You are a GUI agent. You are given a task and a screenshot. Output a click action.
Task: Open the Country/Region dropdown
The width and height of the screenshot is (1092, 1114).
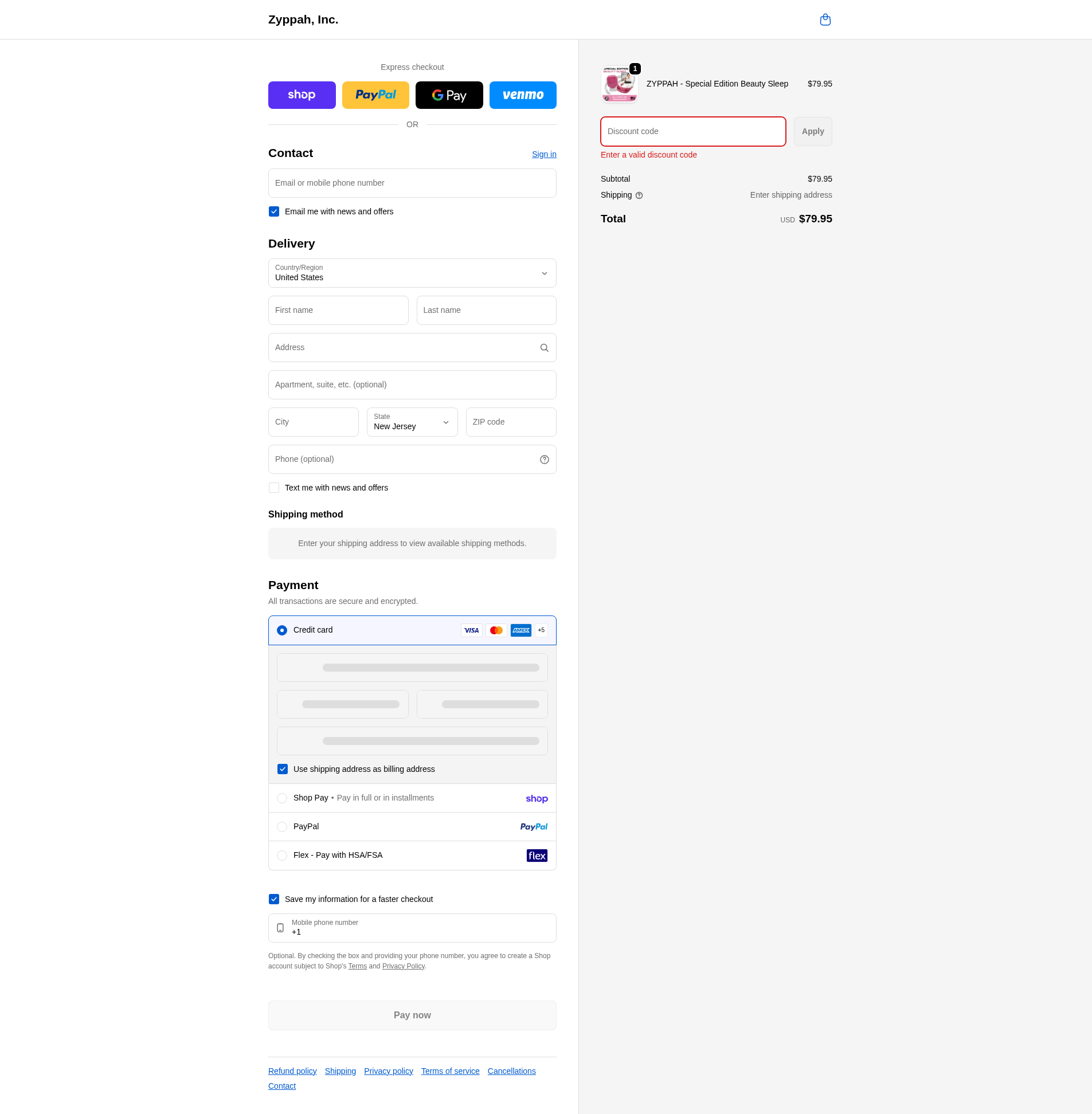412,273
